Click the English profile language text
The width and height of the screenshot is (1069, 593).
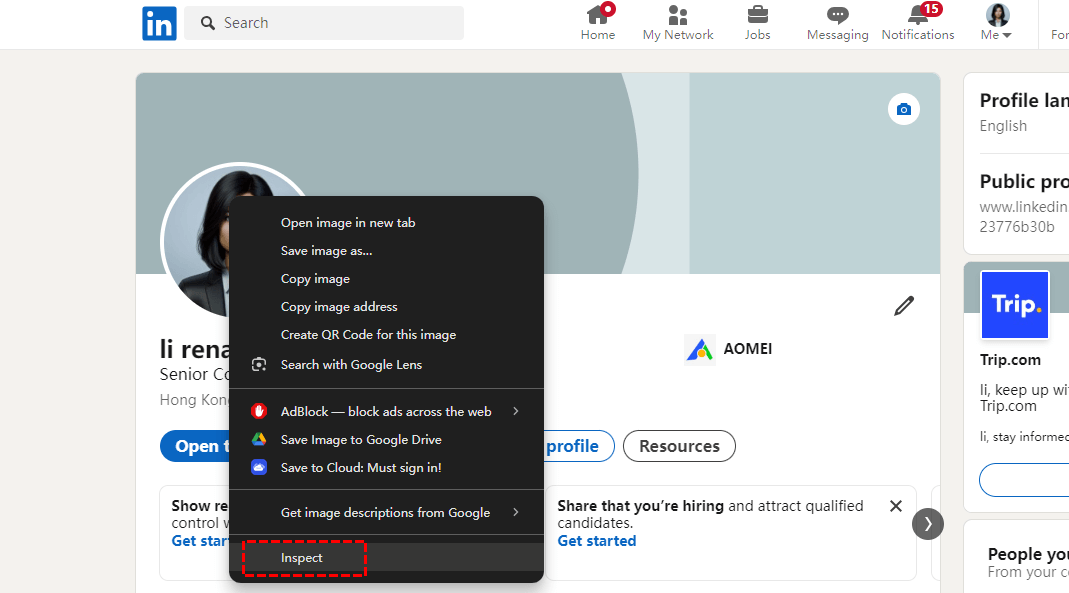[x=1003, y=126]
